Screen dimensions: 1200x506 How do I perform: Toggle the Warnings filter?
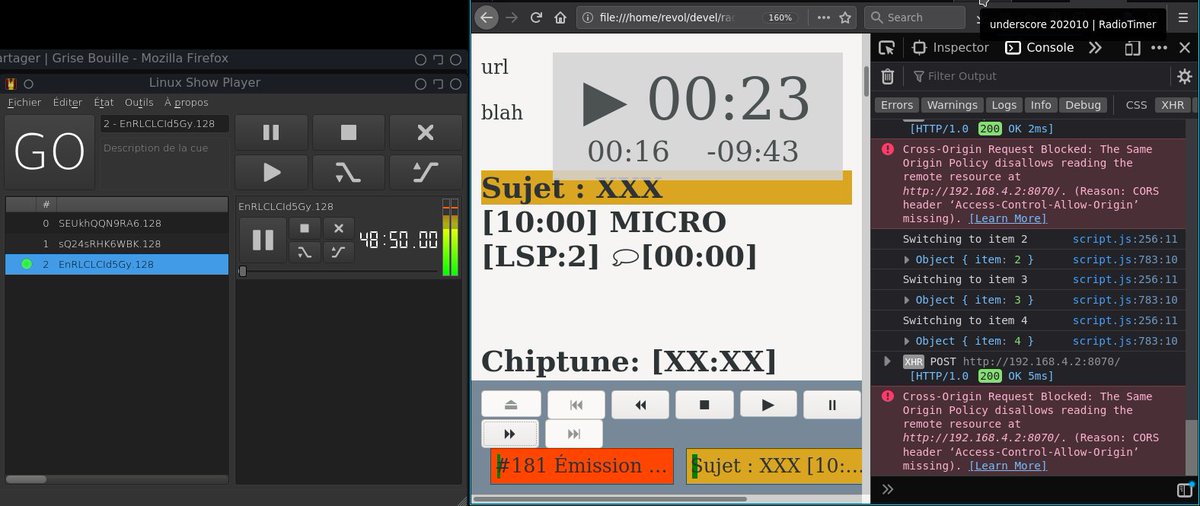952,105
